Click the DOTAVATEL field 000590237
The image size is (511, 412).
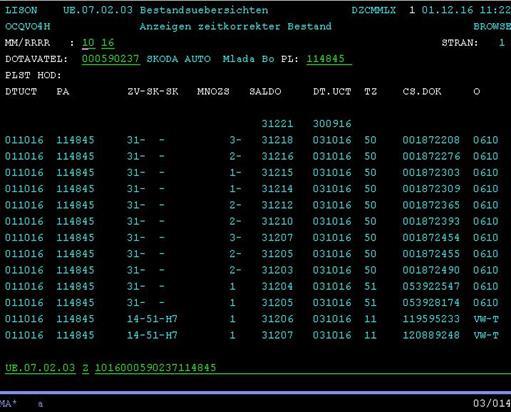pos(110,59)
